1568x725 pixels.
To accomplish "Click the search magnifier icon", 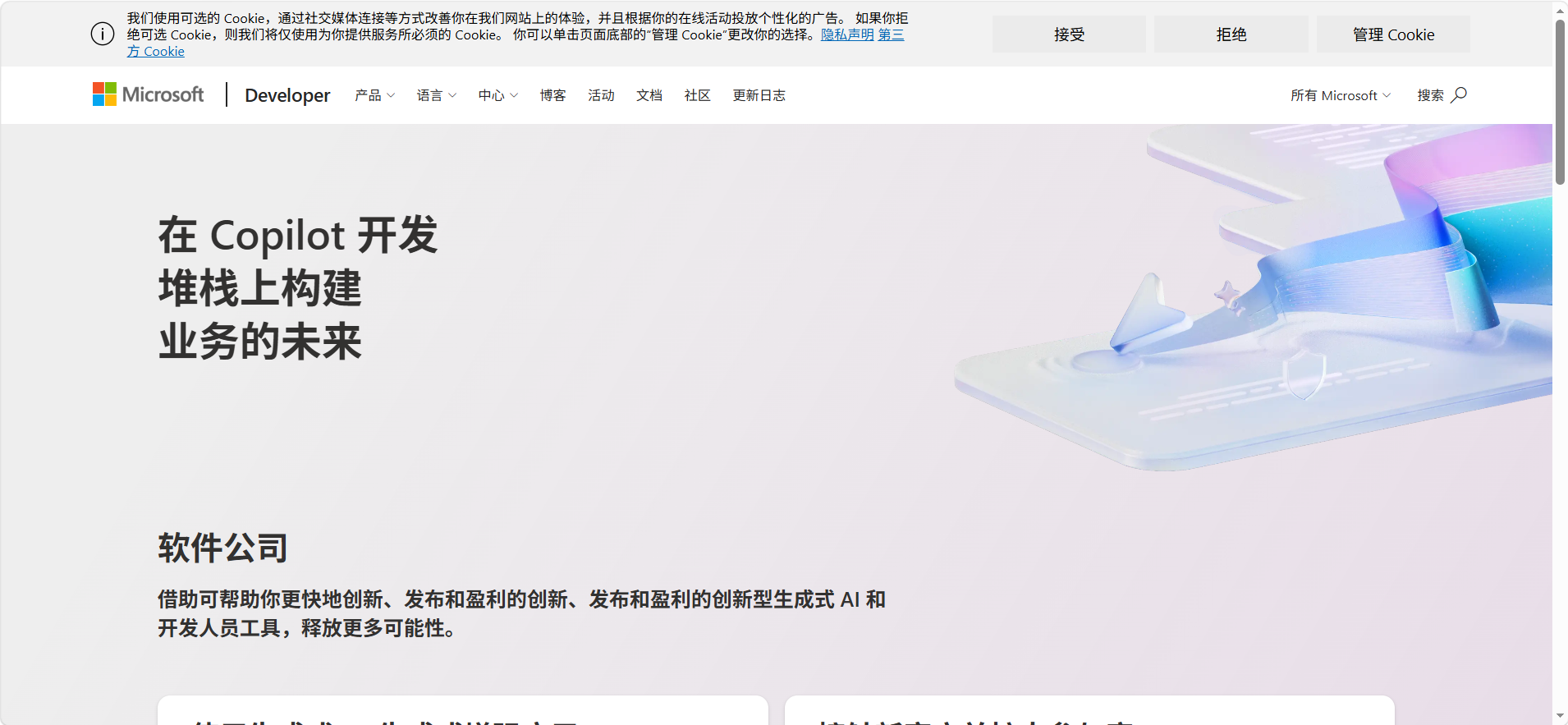I will coord(1459,95).
